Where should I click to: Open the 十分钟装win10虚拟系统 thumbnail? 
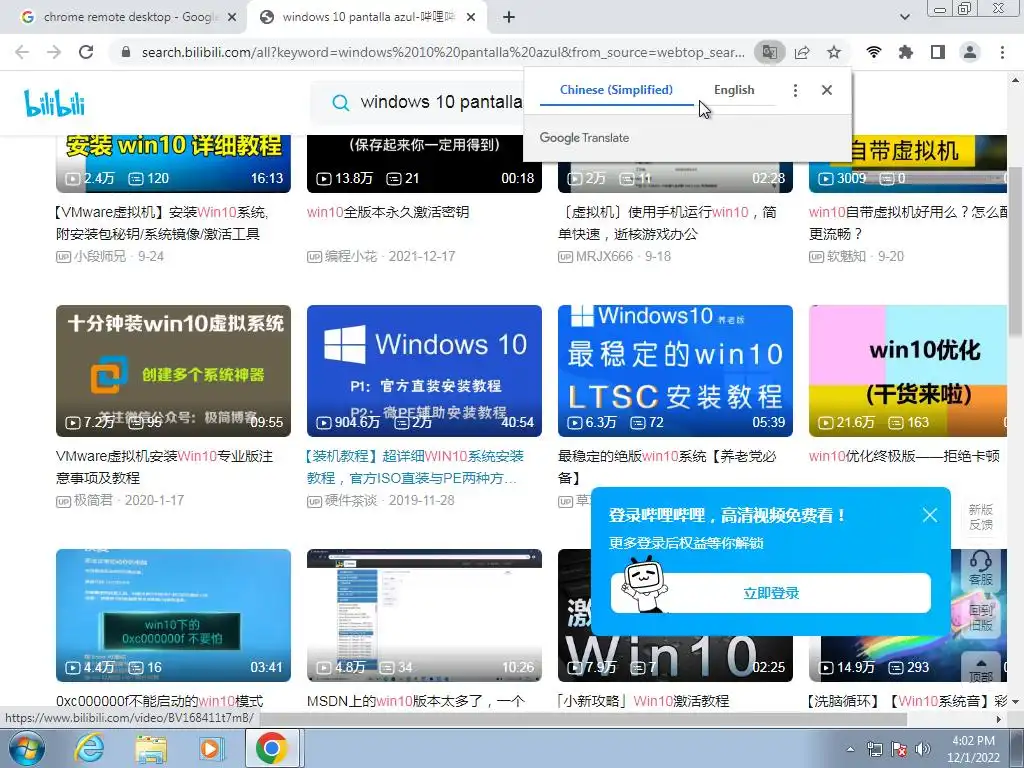pos(173,371)
